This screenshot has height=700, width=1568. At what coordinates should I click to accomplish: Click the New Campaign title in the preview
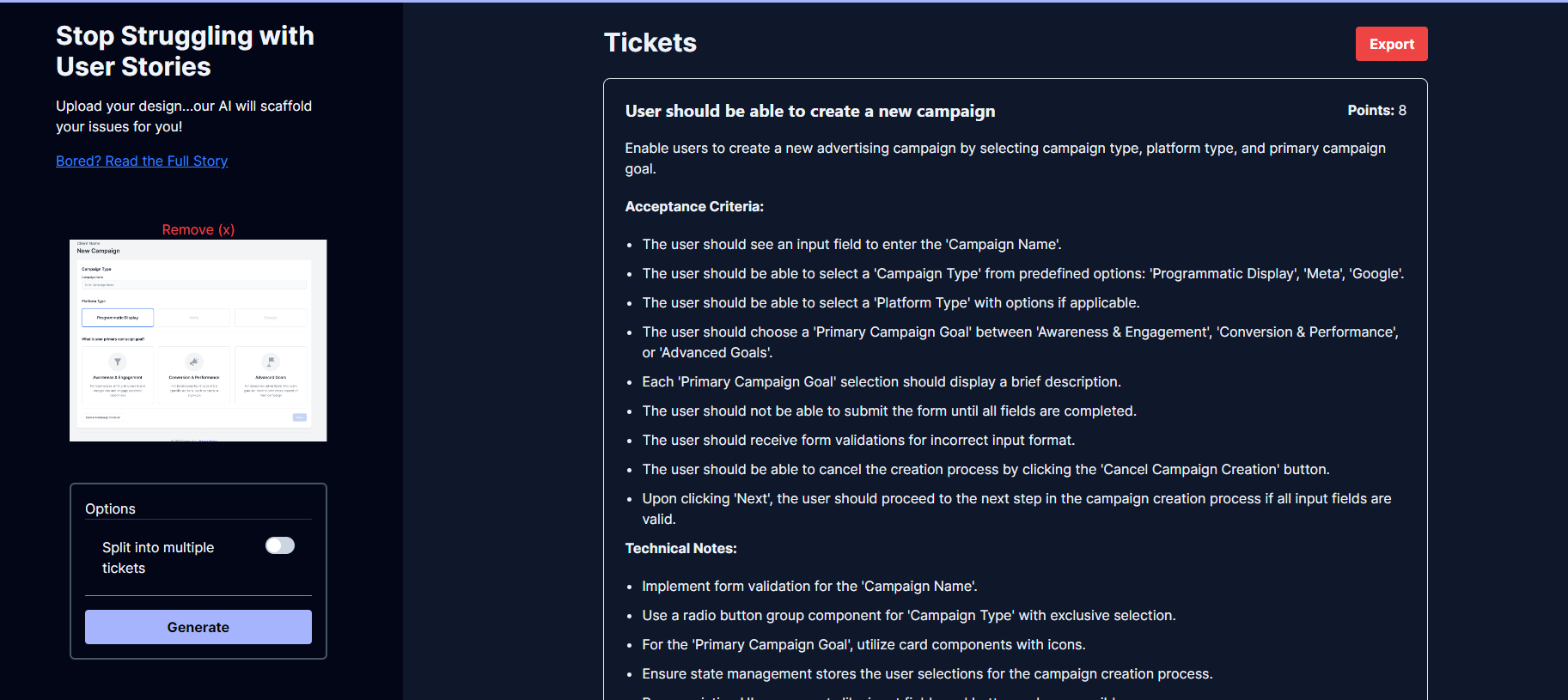99,251
